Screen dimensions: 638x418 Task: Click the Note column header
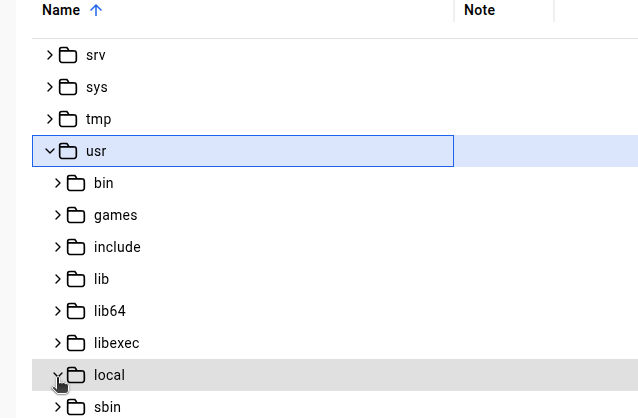pos(480,10)
